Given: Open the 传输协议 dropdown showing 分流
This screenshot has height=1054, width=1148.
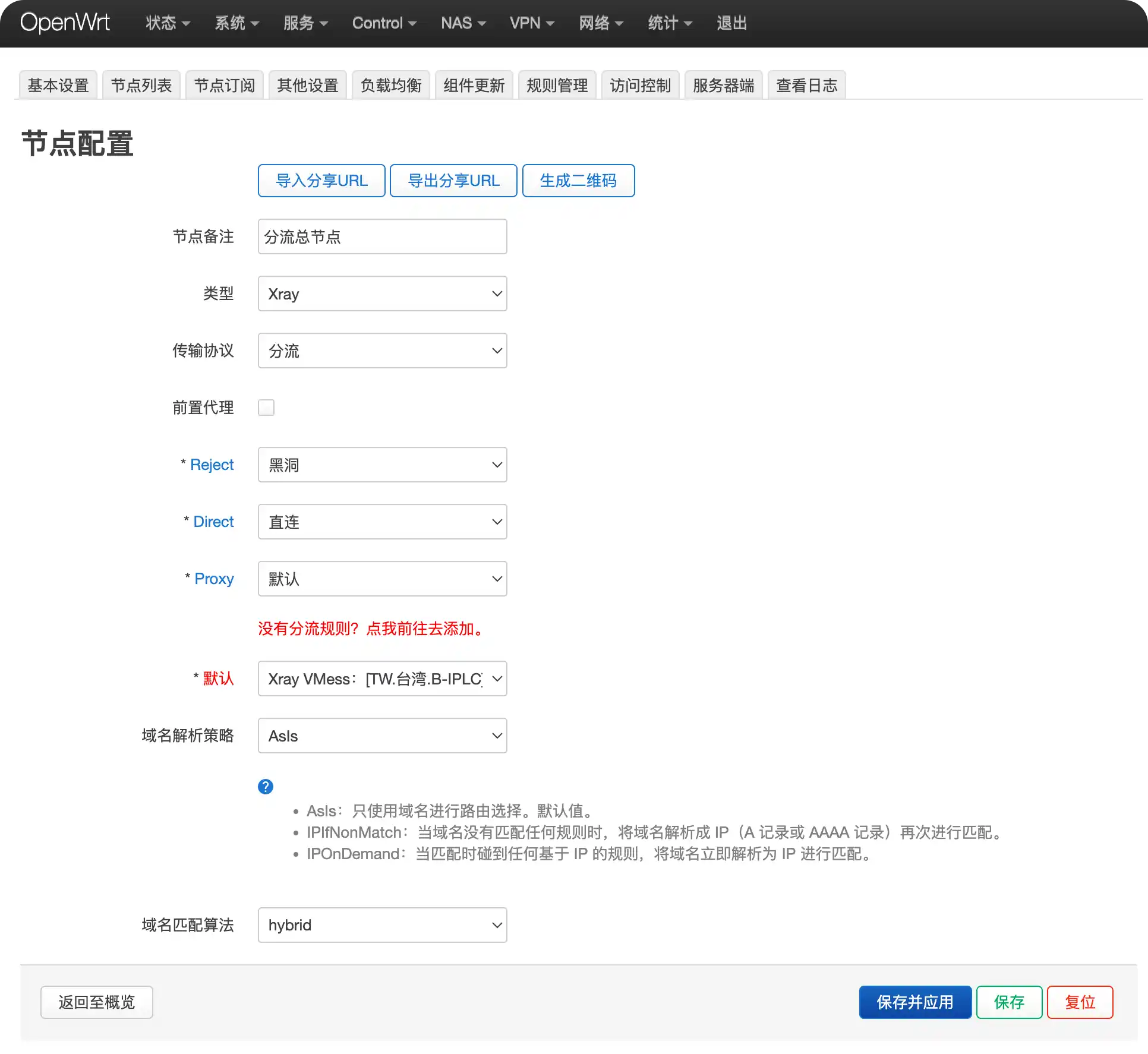Looking at the screenshot, I should pyautogui.click(x=383, y=351).
